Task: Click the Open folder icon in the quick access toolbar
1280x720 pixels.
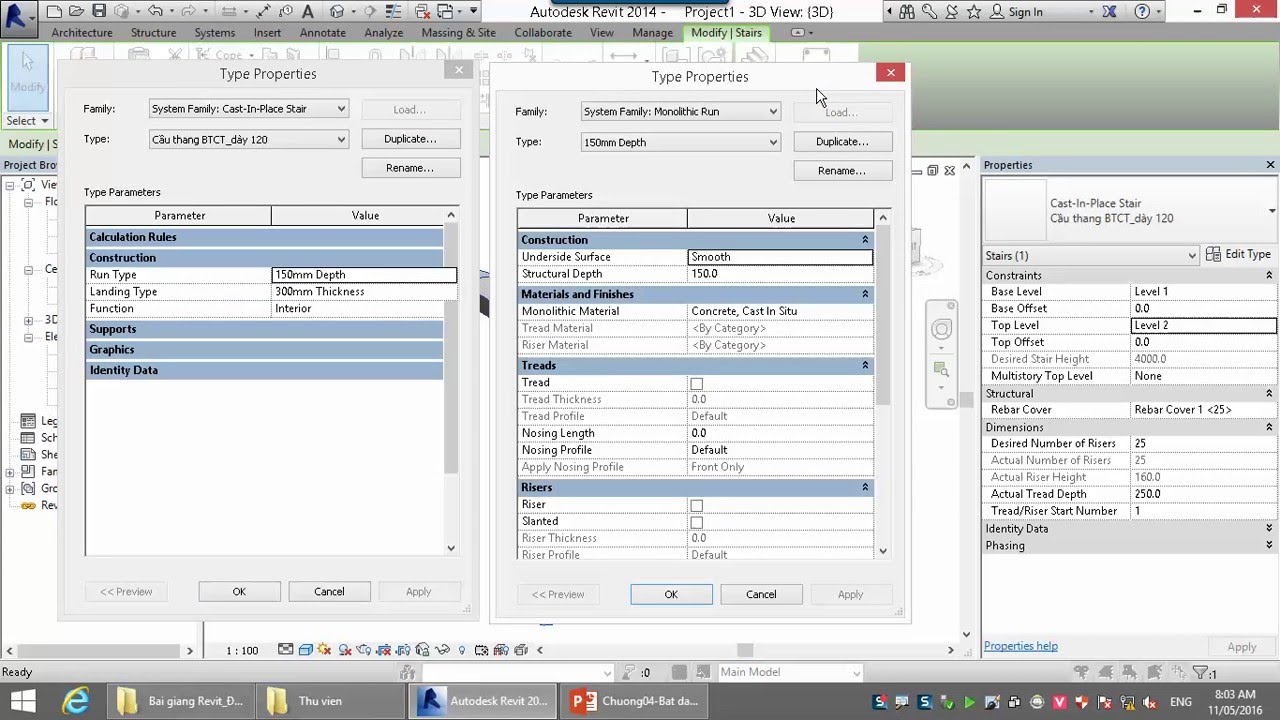Action: click(x=76, y=12)
